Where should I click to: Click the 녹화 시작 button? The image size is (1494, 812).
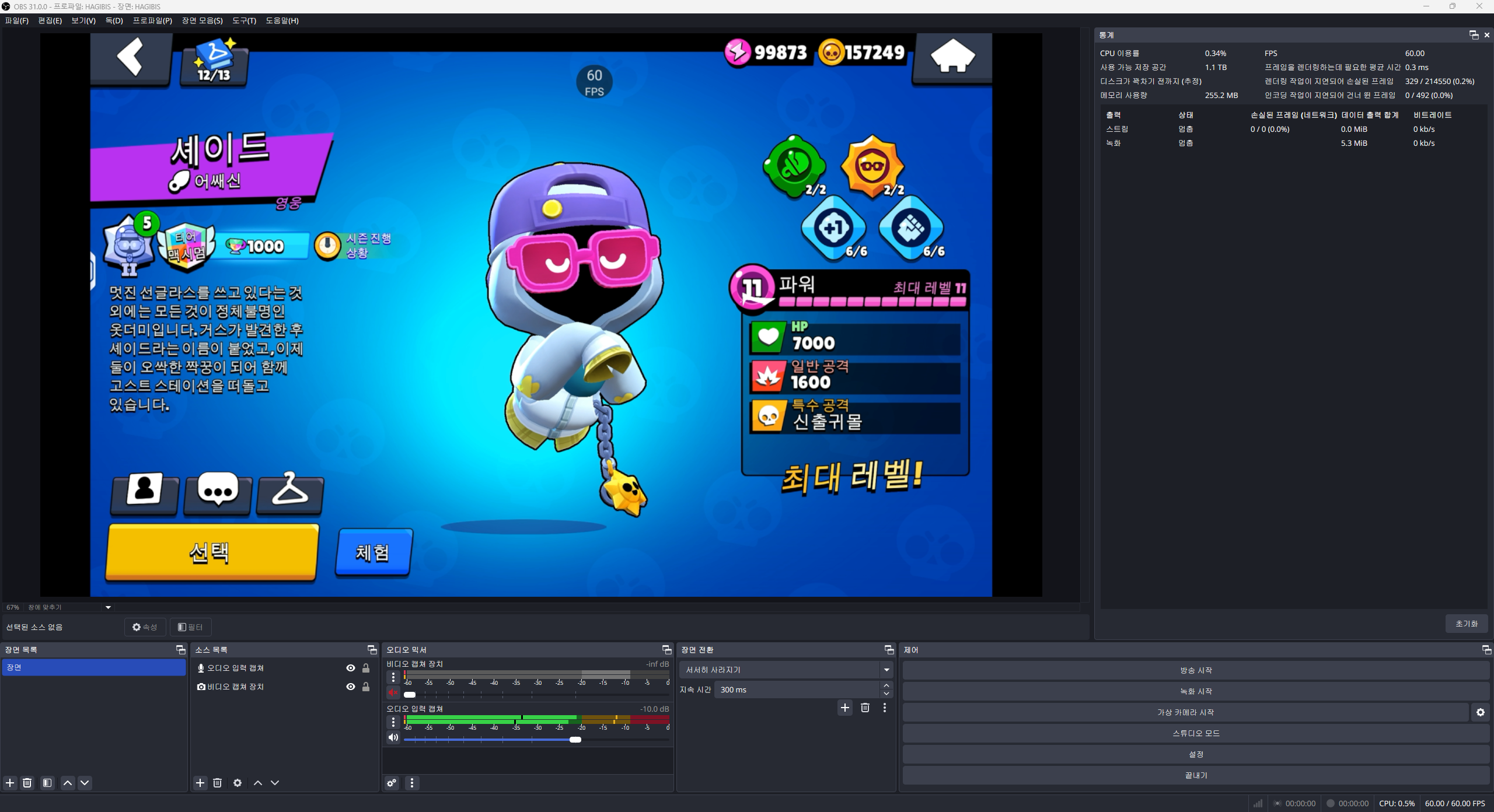1196,691
